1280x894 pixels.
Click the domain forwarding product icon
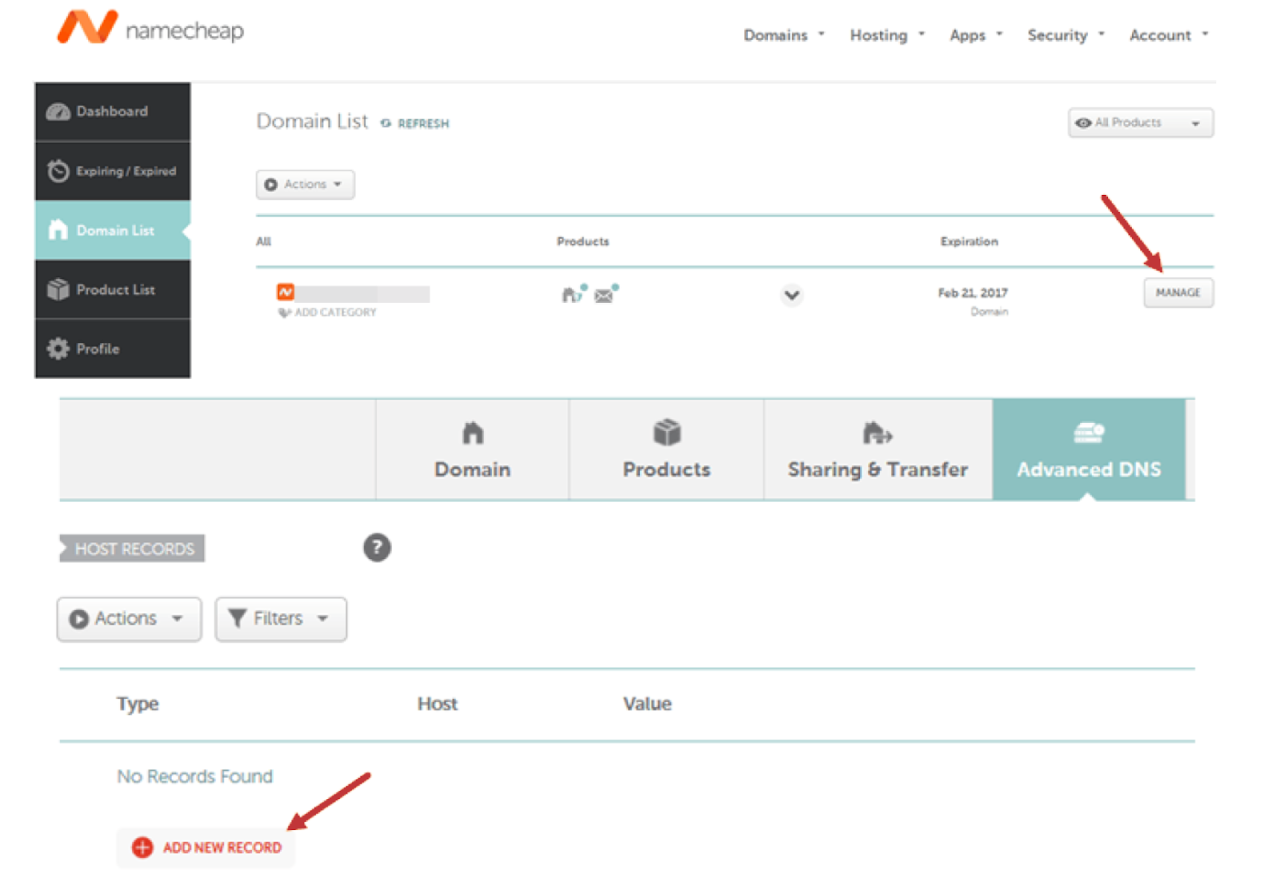[574, 294]
